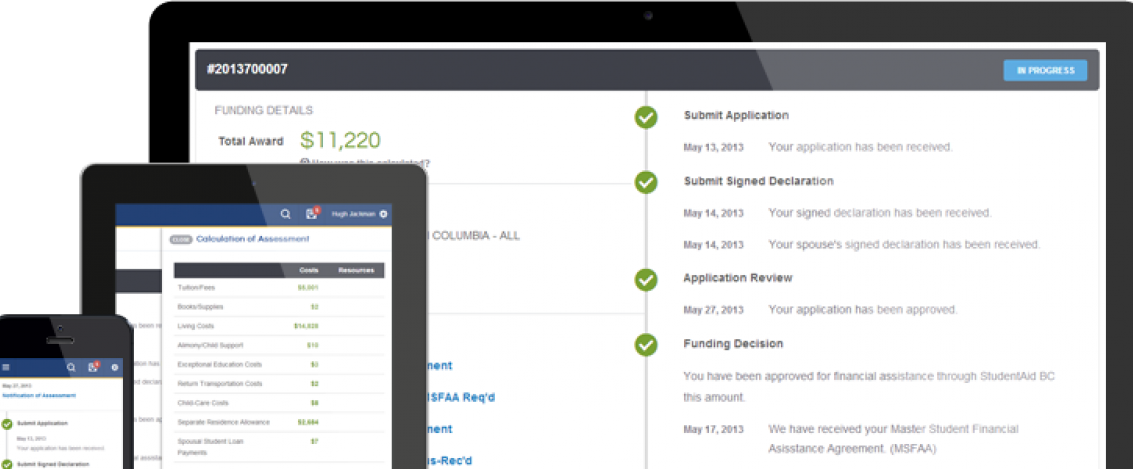Viewport: 1133px width, 469px height.
Task: Select the Tuition/Fees row label on tablet
Action: [x=196, y=288]
